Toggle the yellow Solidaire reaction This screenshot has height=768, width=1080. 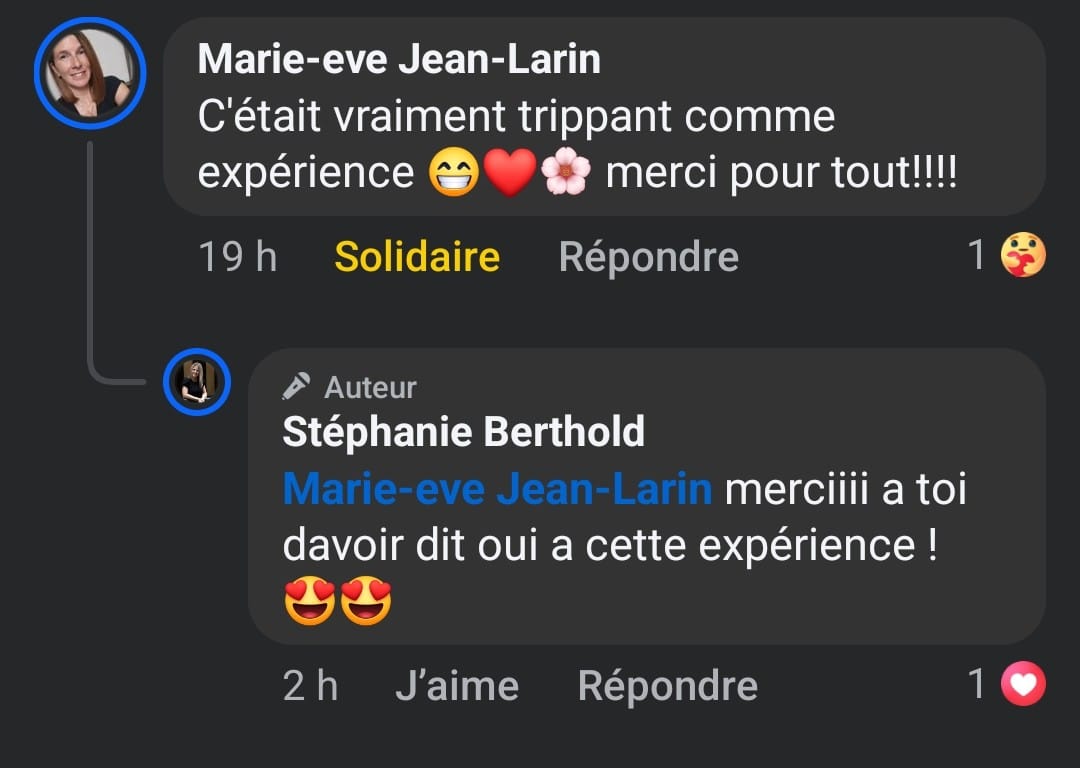[x=417, y=257]
